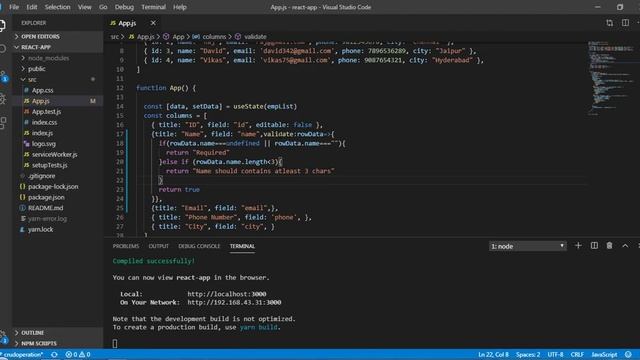Switch to the PROBLEMS panel tab
The image size is (640, 360).
point(126,246)
